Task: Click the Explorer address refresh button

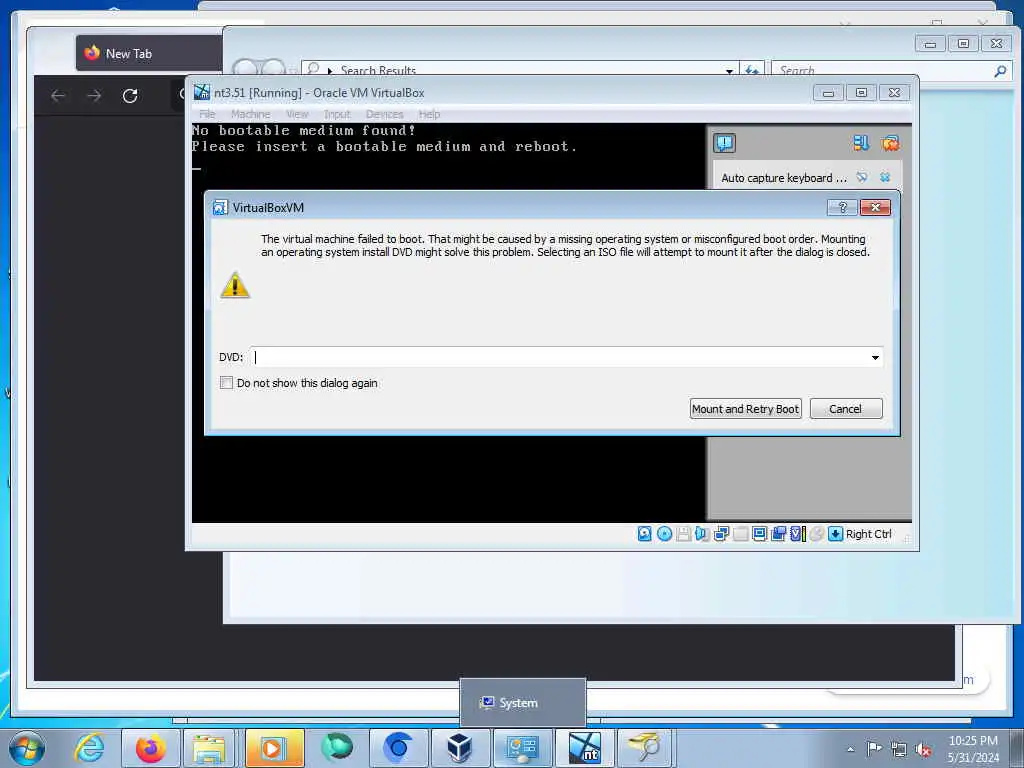Action: click(x=752, y=71)
